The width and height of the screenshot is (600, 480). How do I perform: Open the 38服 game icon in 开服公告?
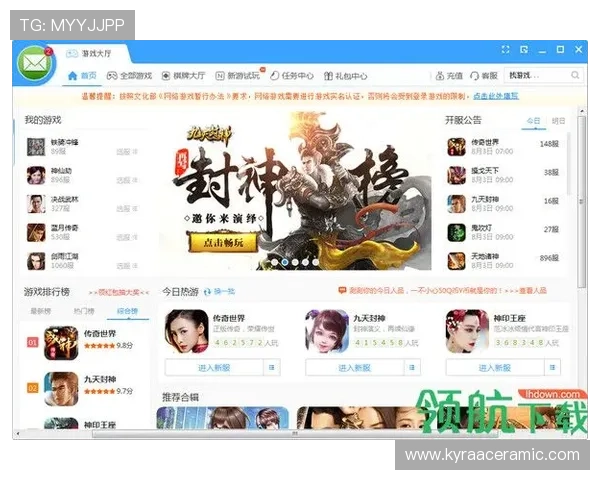(457, 175)
